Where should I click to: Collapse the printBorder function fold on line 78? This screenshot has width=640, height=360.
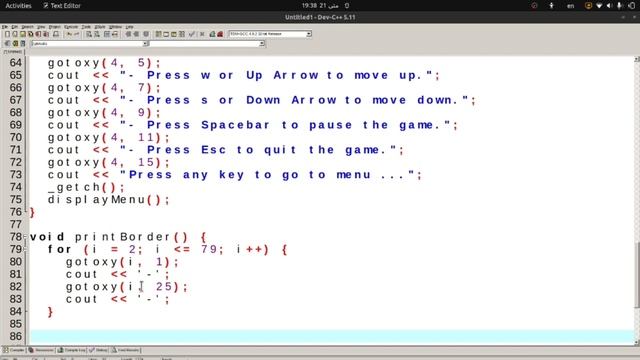pos(25,237)
